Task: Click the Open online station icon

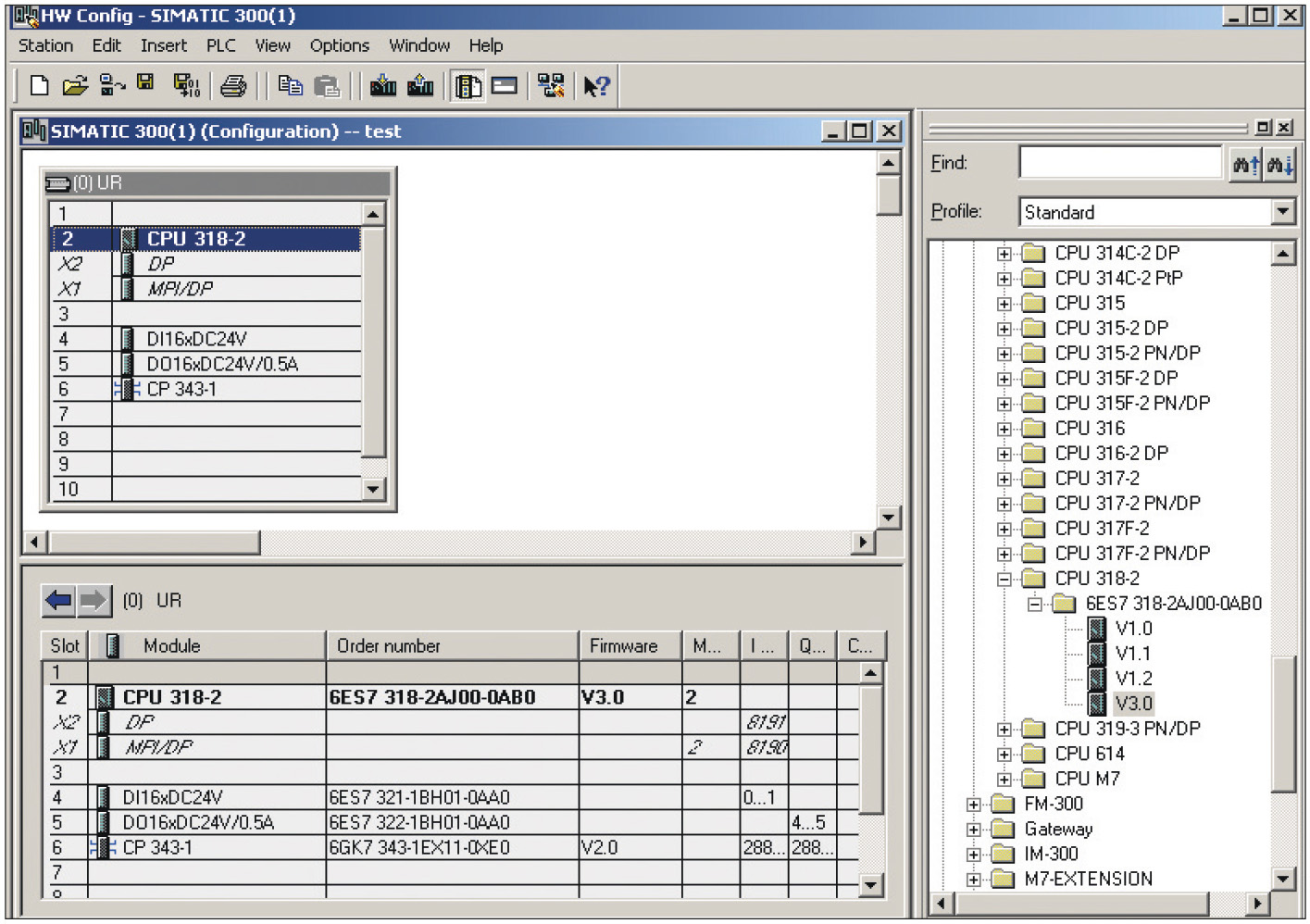Action: point(112,86)
